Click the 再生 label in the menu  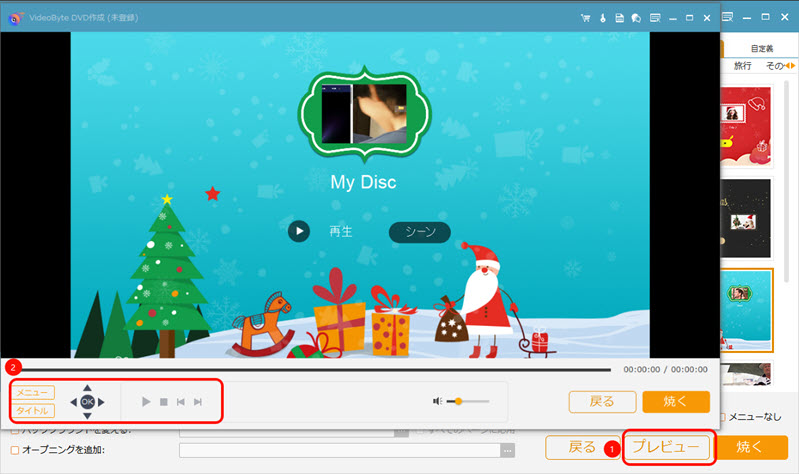(x=340, y=231)
